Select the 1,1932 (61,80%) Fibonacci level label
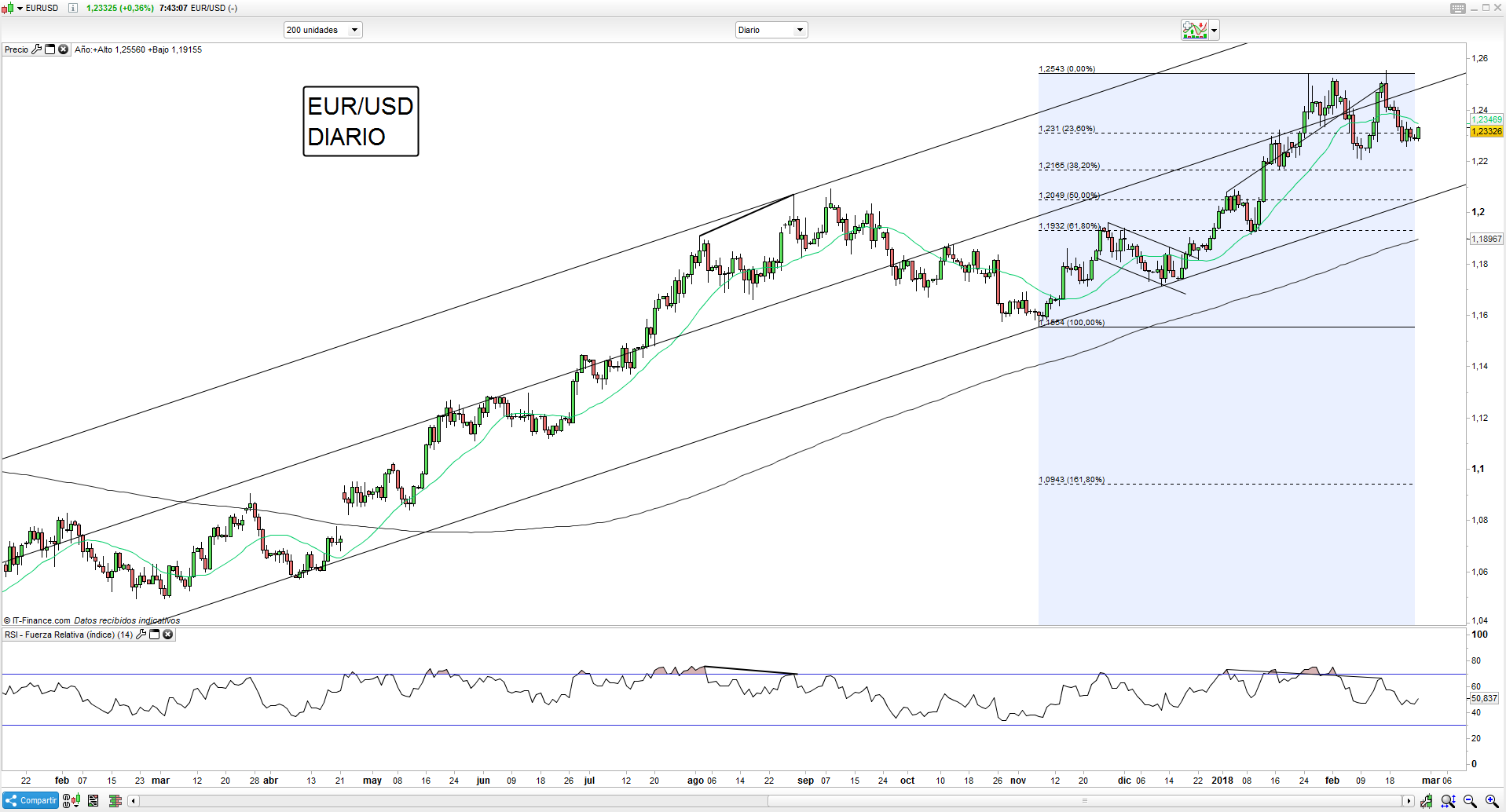 [x=1069, y=226]
